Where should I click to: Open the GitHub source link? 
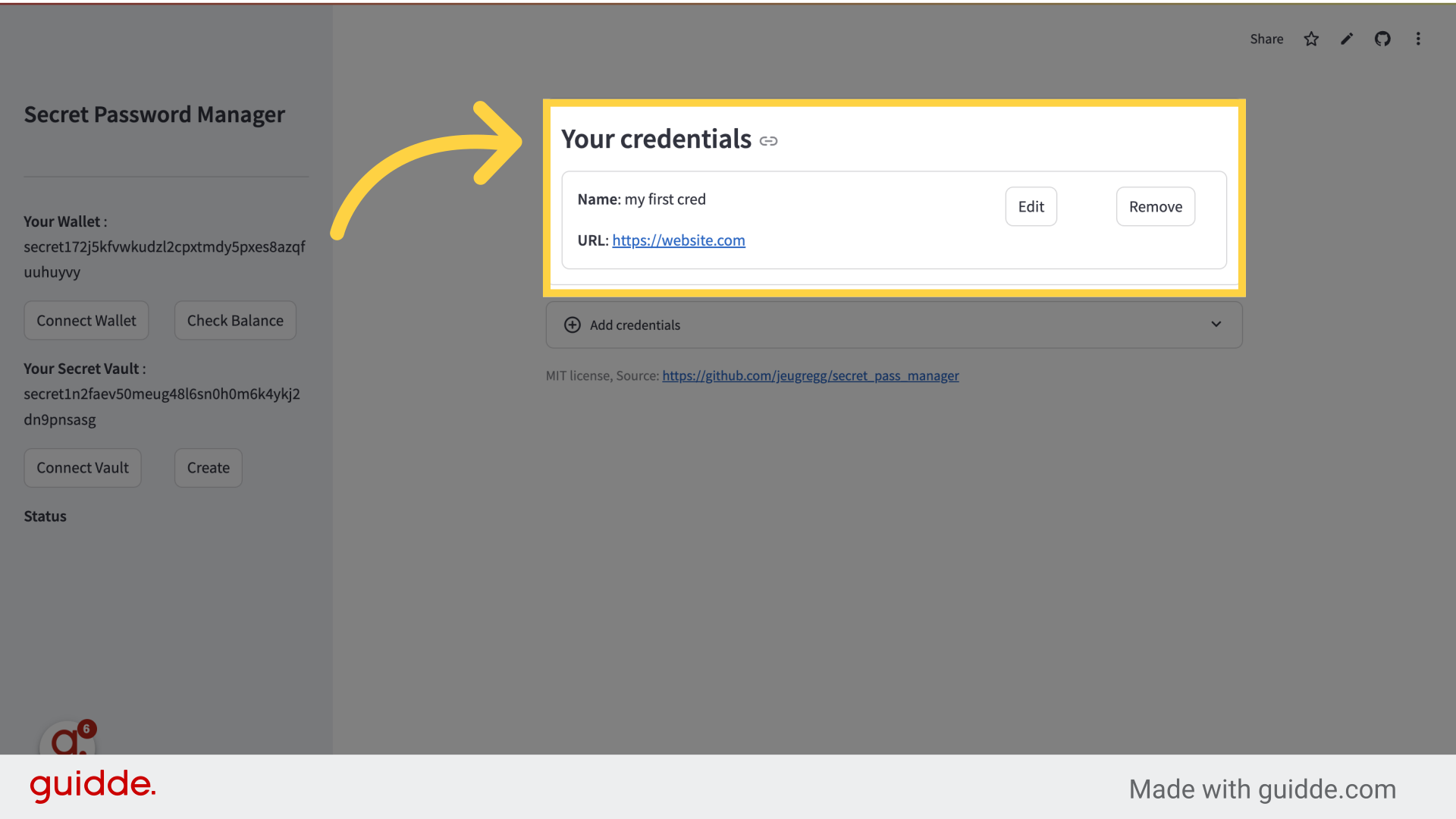tap(810, 375)
